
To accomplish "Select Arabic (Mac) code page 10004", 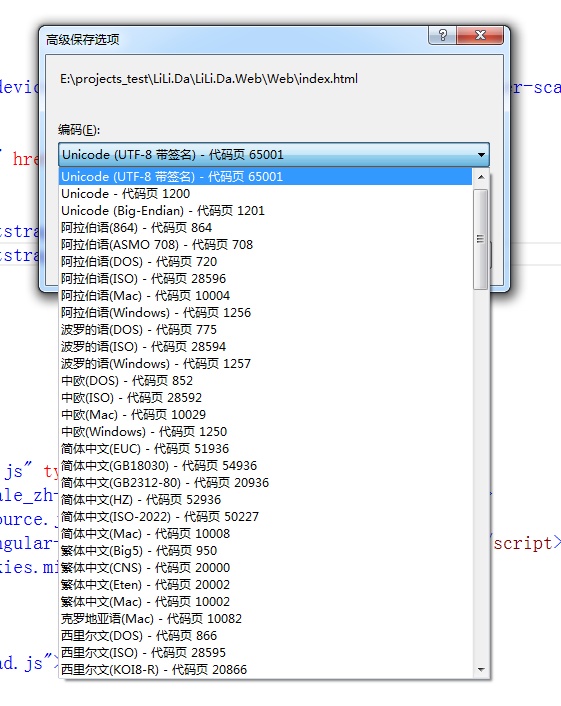I will tap(266, 296).
